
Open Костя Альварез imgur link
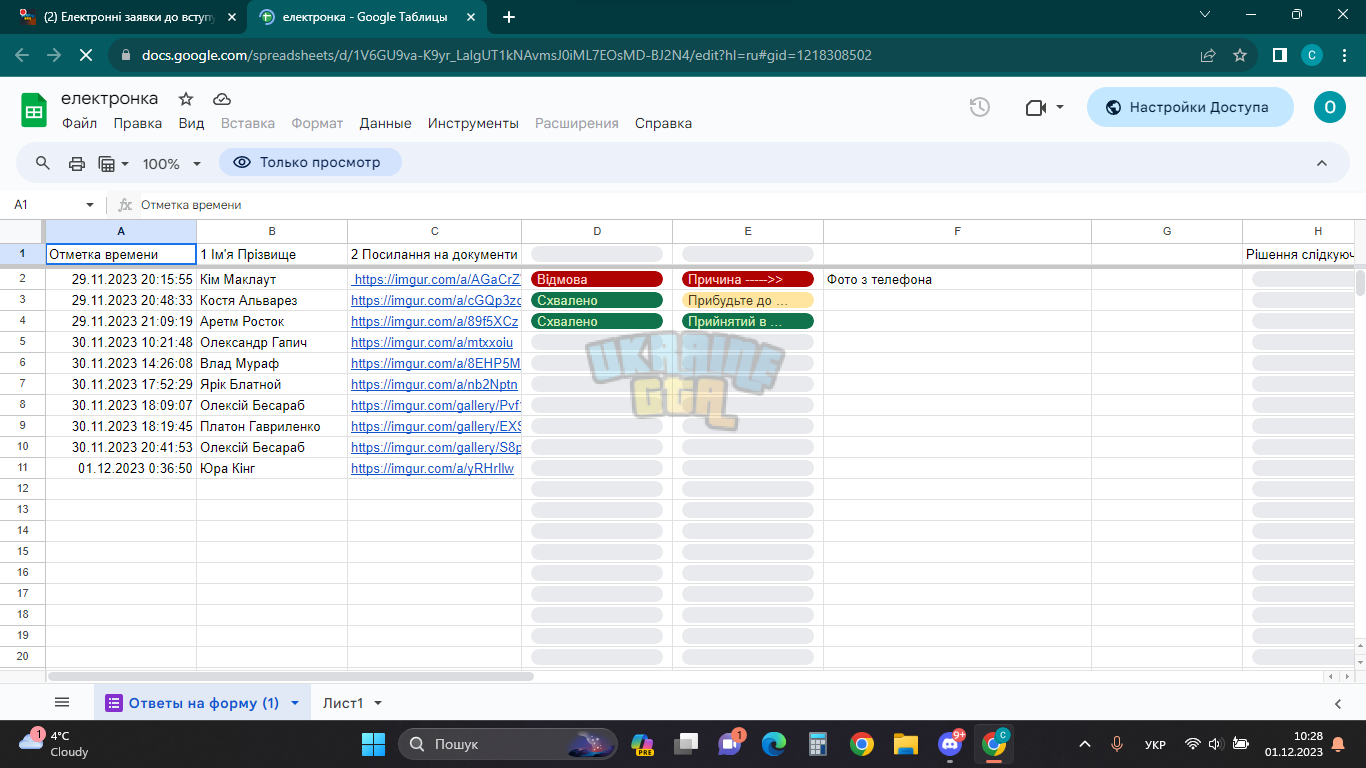coord(436,301)
